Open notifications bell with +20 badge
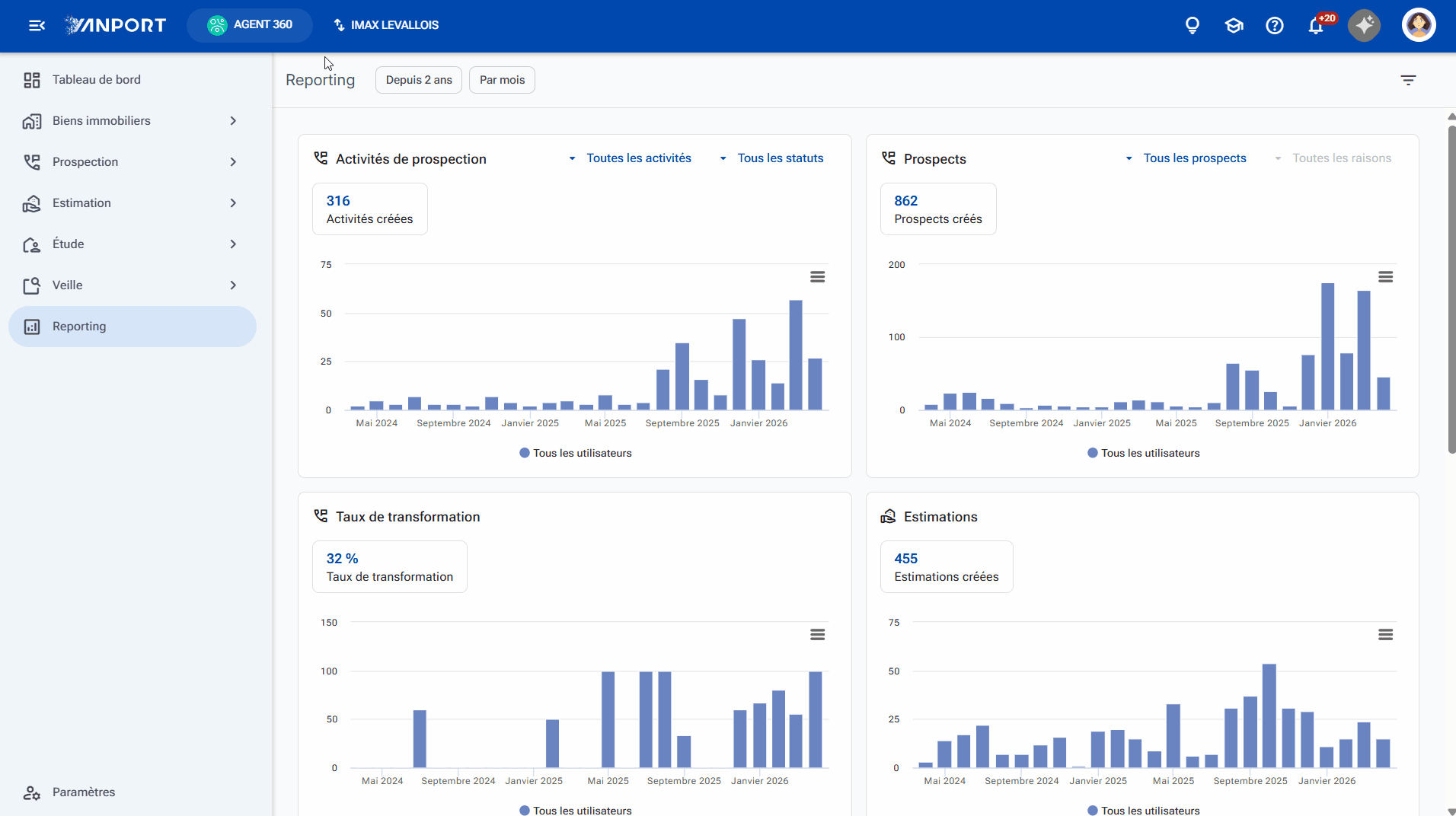The height and width of the screenshot is (816, 1456). [x=1317, y=25]
